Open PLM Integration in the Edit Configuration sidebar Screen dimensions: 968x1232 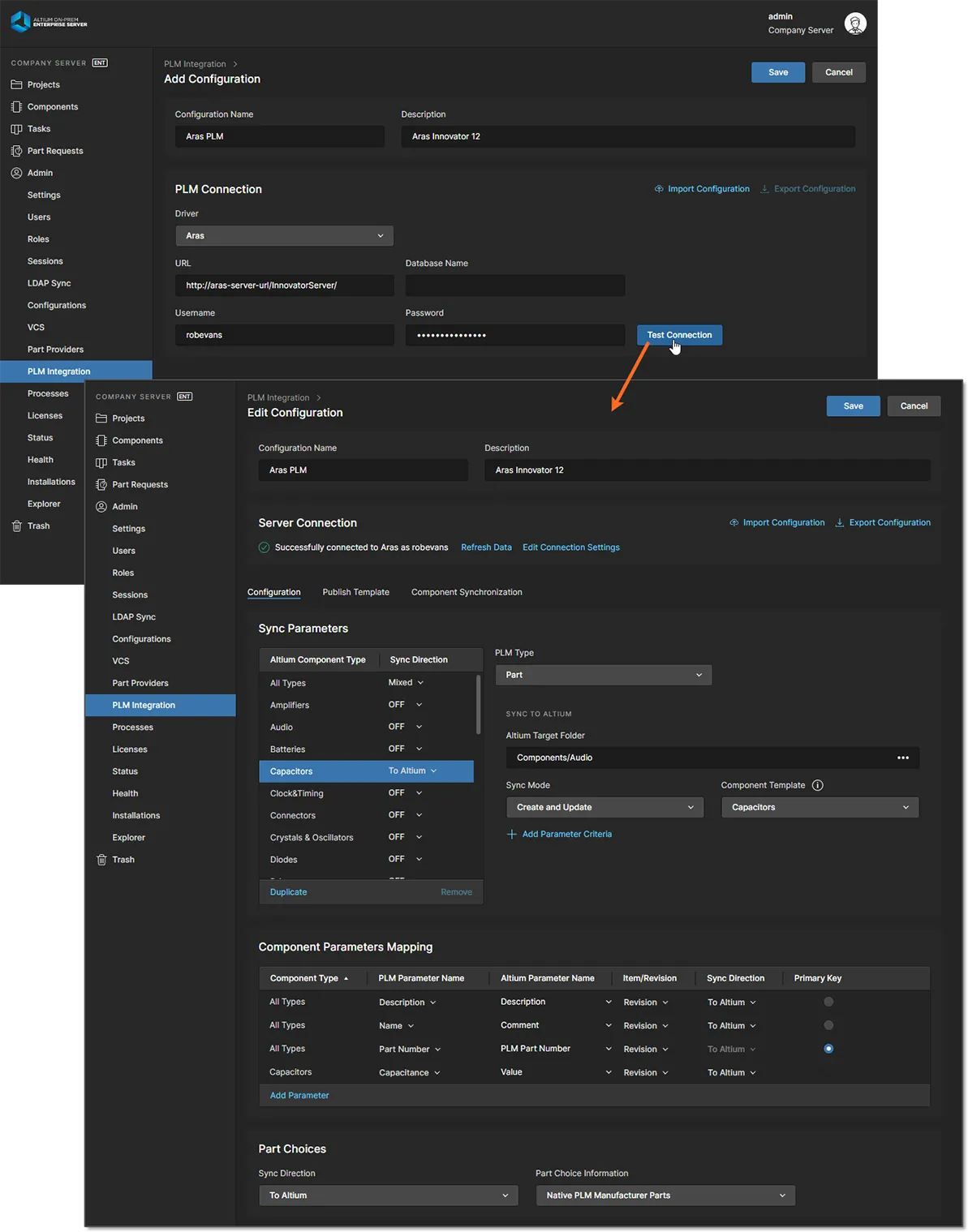(x=161, y=705)
